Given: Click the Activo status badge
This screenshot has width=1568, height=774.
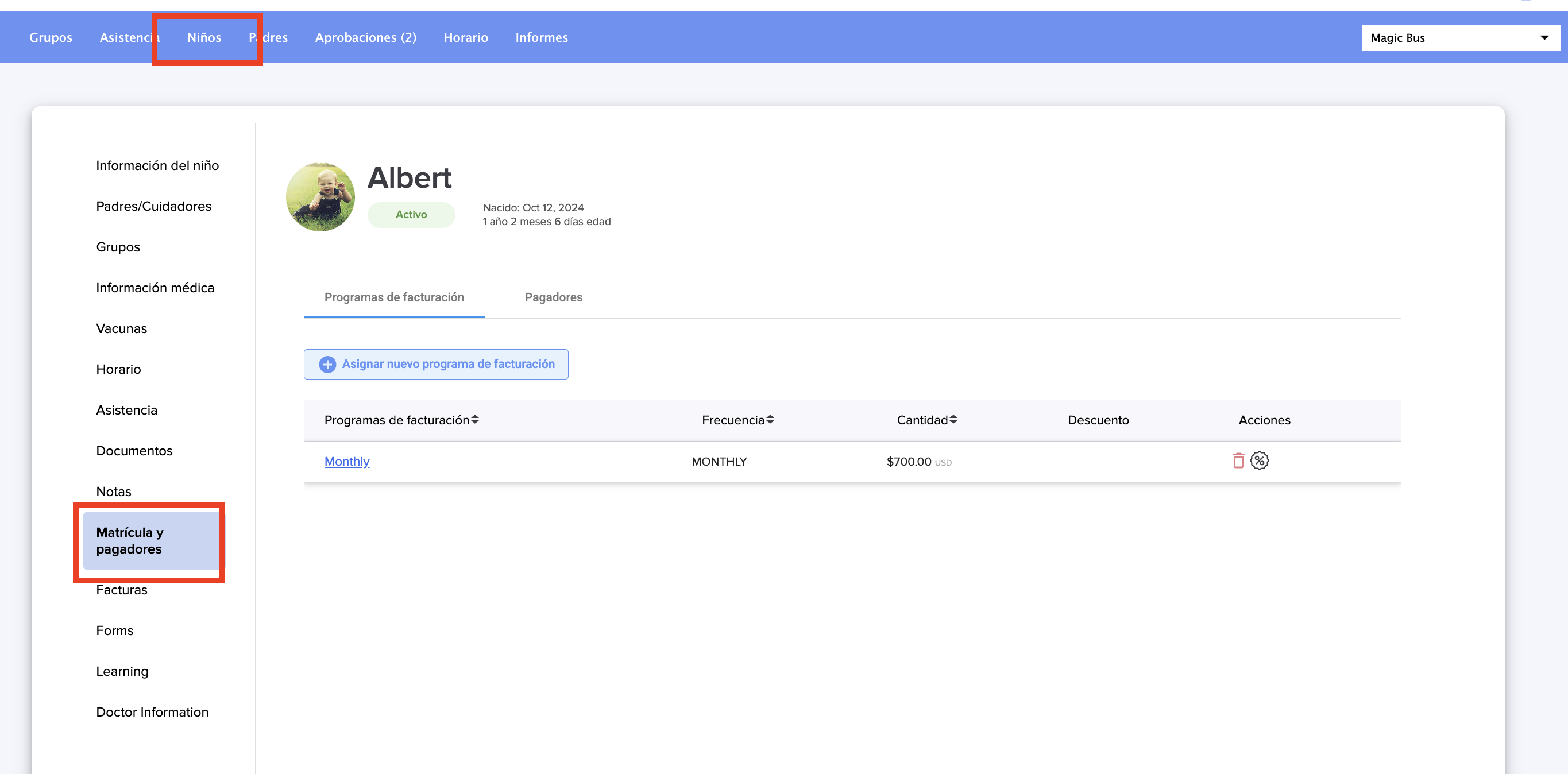Looking at the screenshot, I should 411,214.
